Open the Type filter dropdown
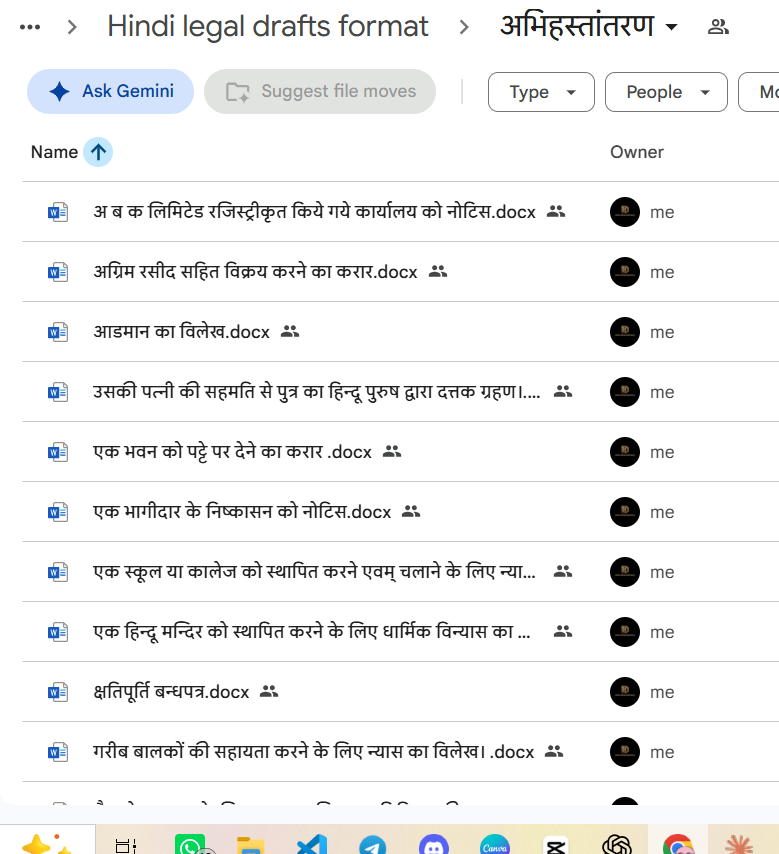Viewport: 779px width, 854px height. click(541, 92)
